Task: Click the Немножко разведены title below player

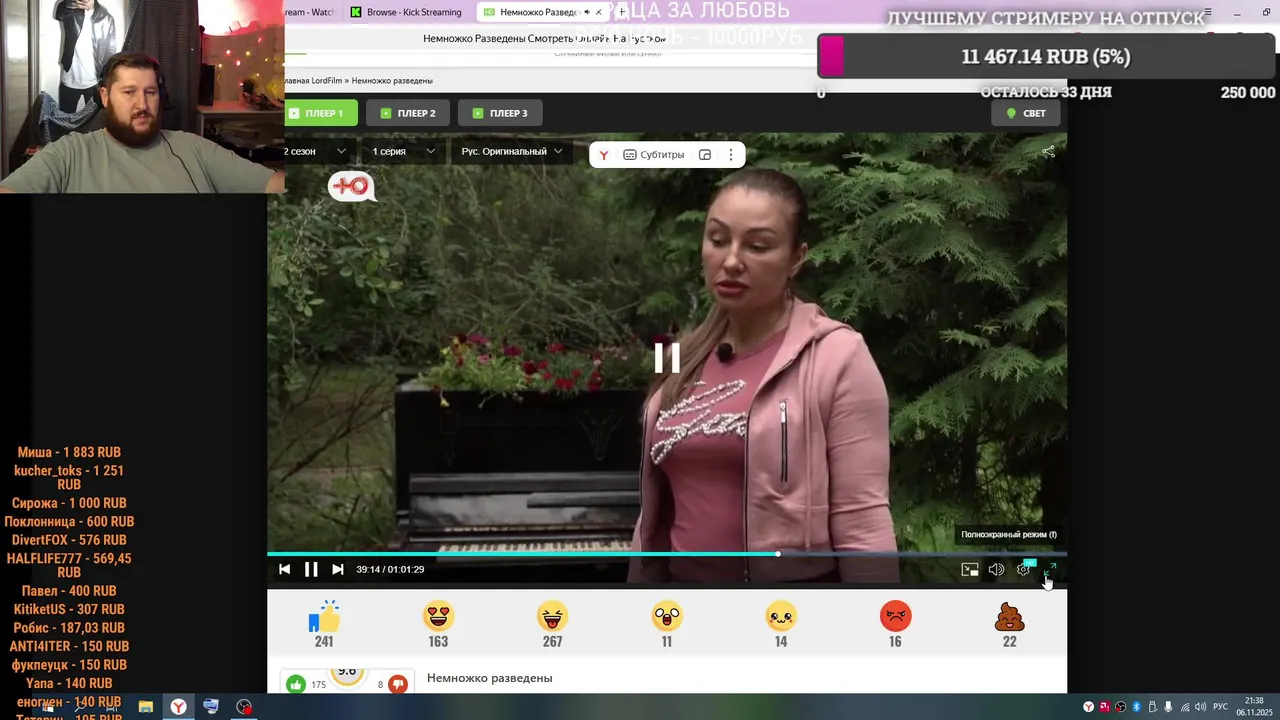Action: [x=490, y=678]
